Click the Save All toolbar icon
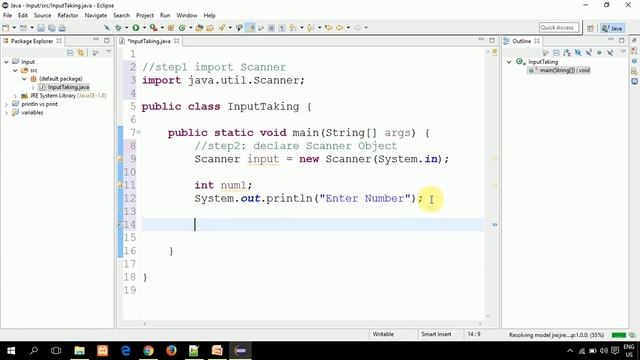640x360 pixels. [x=51, y=28]
